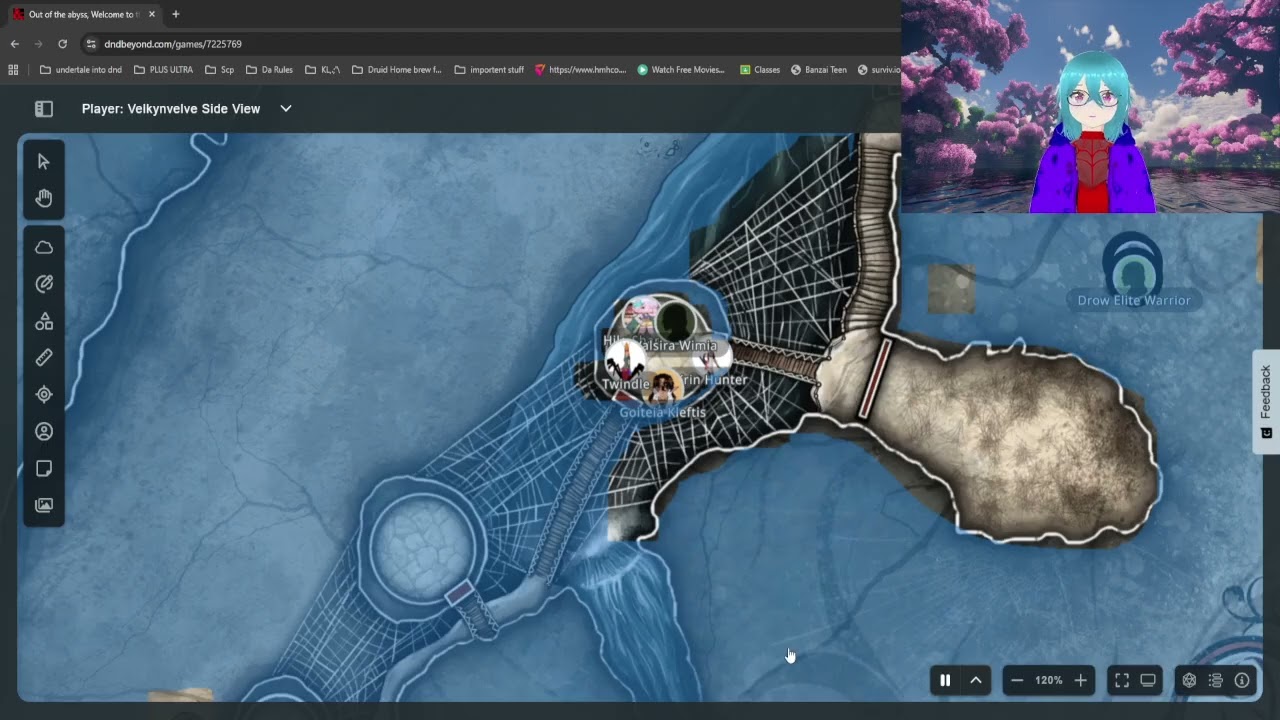Select the draw pencil tool
The width and height of the screenshot is (1280, 720).
(x=44, y=284)
